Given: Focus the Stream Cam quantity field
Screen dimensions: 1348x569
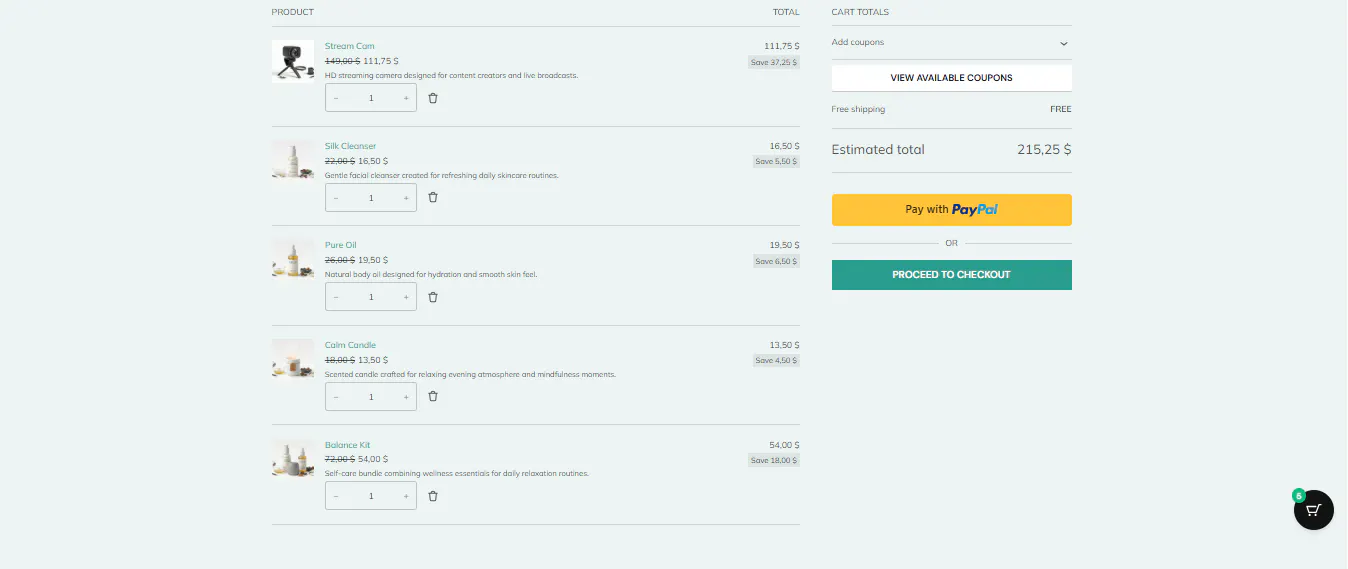Looking at the screenshot, I should point(371,98).
